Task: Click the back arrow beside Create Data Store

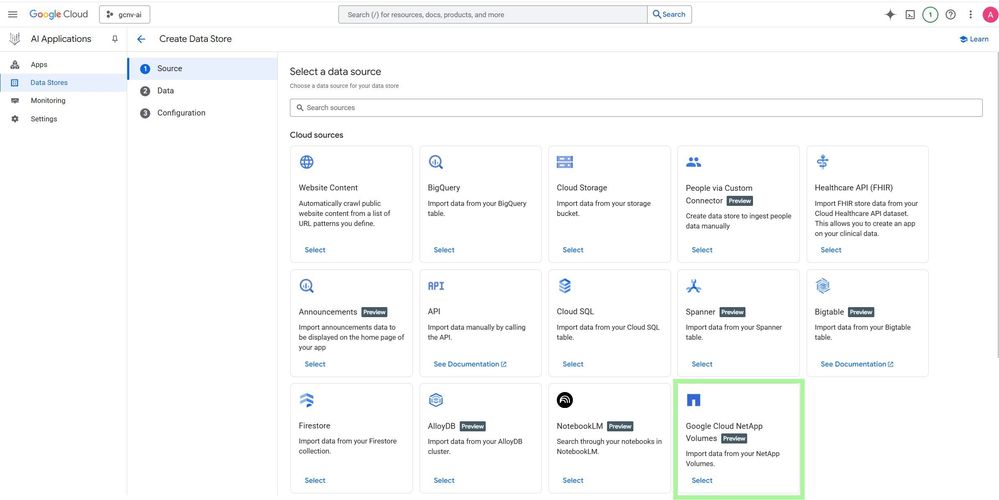Action: (x=141, y=39)
